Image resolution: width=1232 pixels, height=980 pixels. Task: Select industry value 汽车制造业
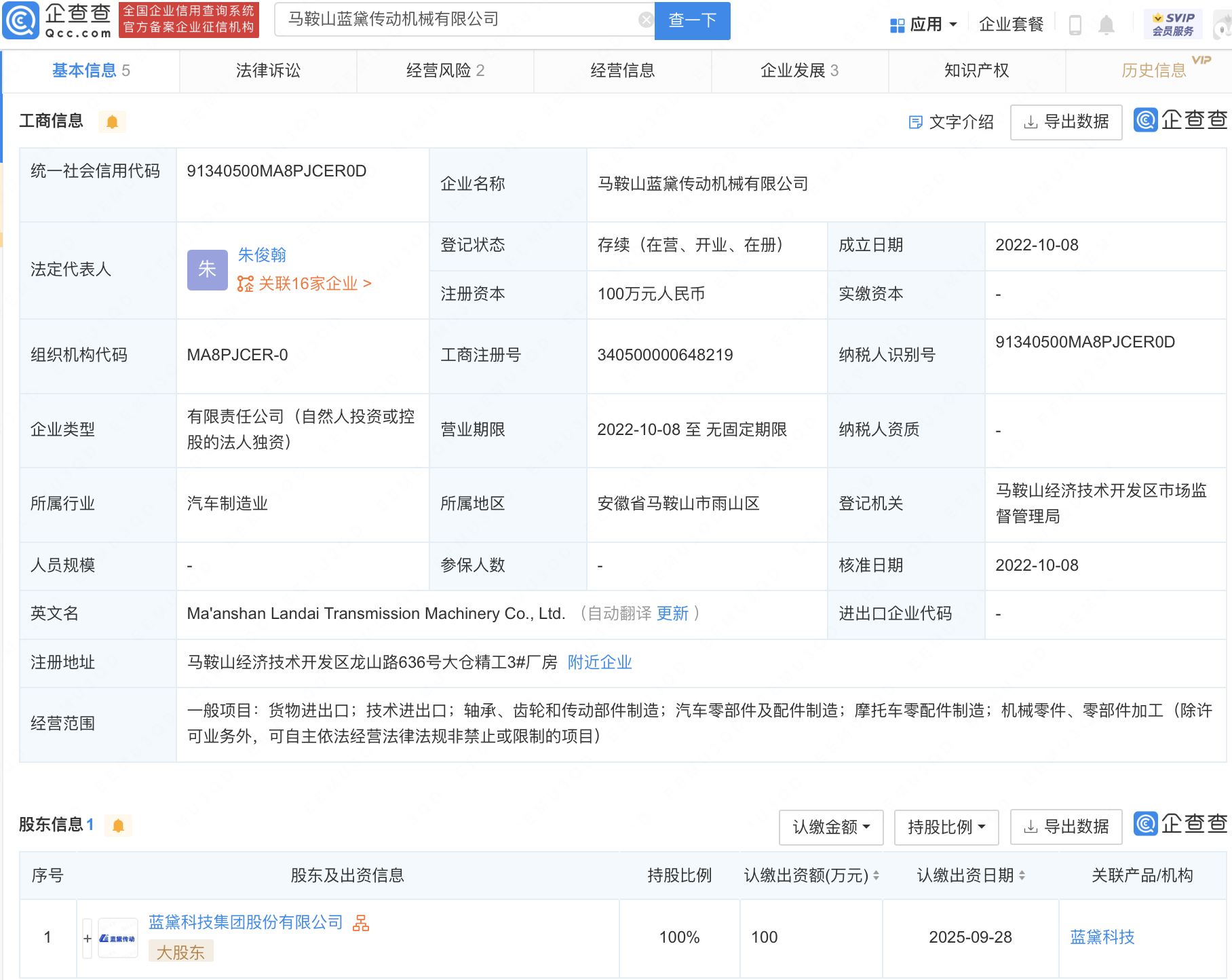(x=227, y=504)
